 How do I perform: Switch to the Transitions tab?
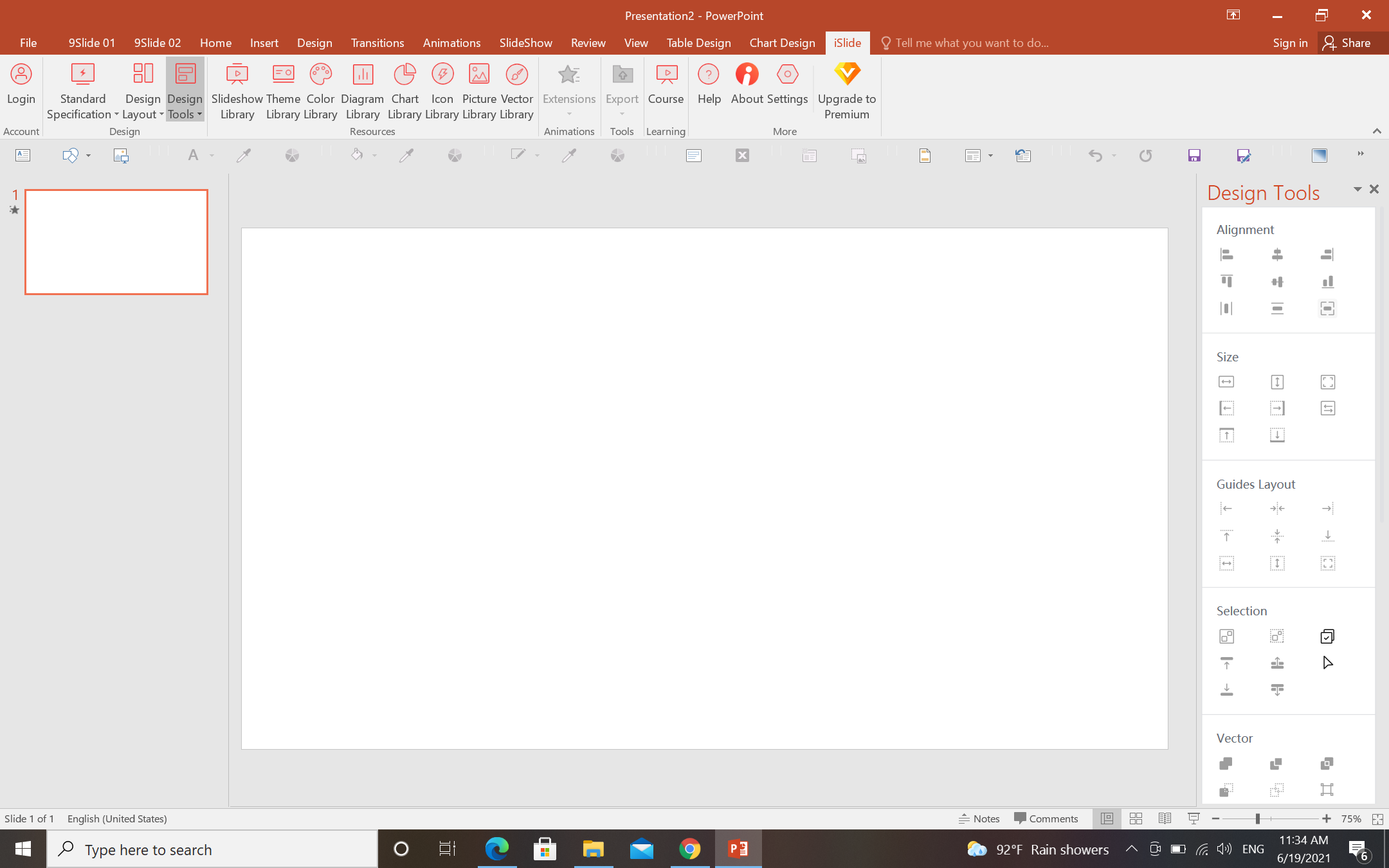point(377,42)
